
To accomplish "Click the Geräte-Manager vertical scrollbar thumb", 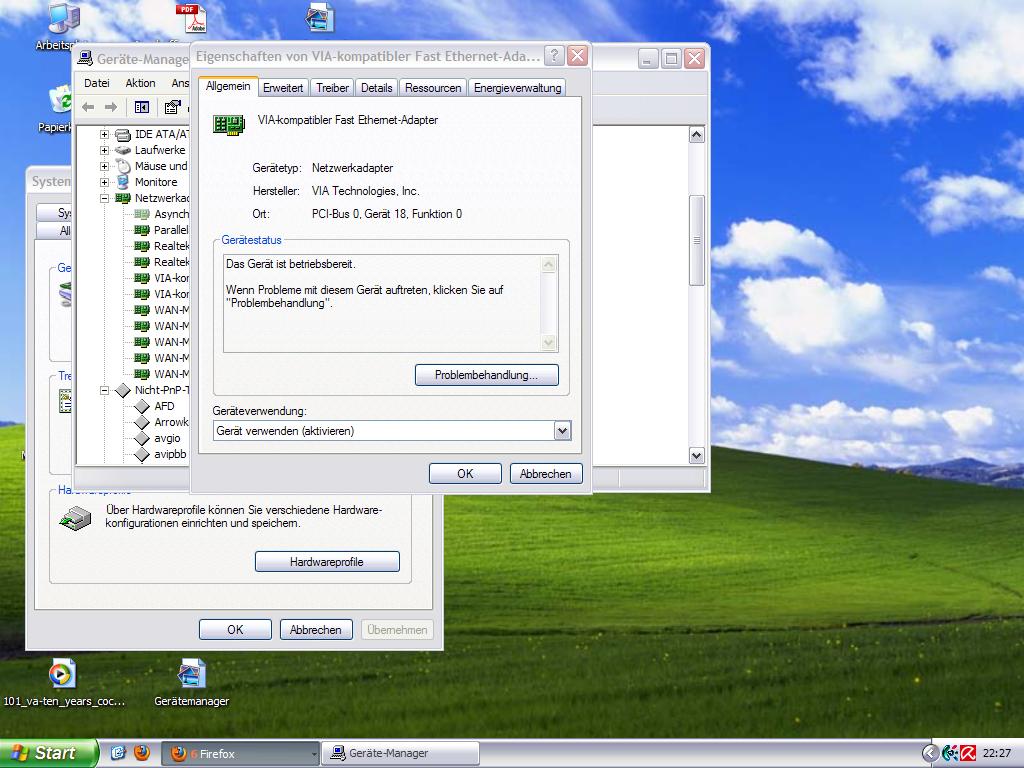I will point(697,240).
